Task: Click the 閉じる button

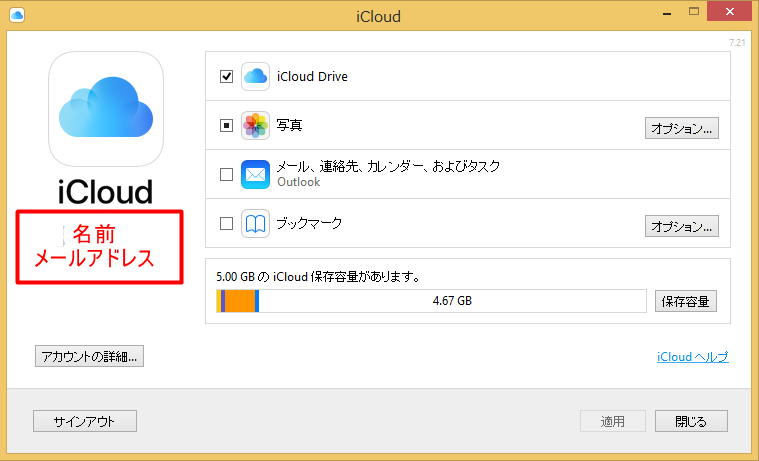Action: [691, 421]
